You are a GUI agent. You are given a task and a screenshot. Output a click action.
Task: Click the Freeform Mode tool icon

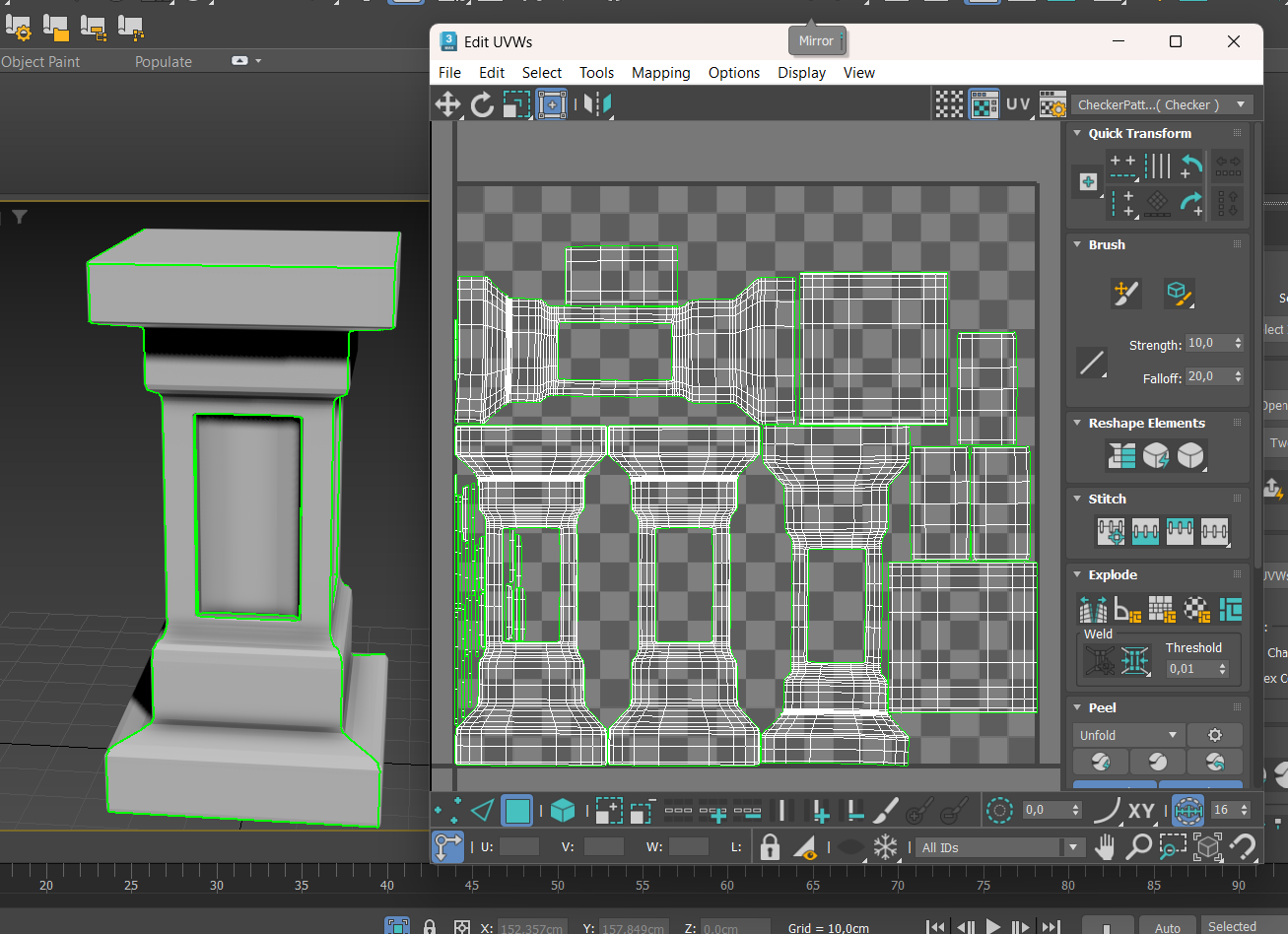(551, 104)
